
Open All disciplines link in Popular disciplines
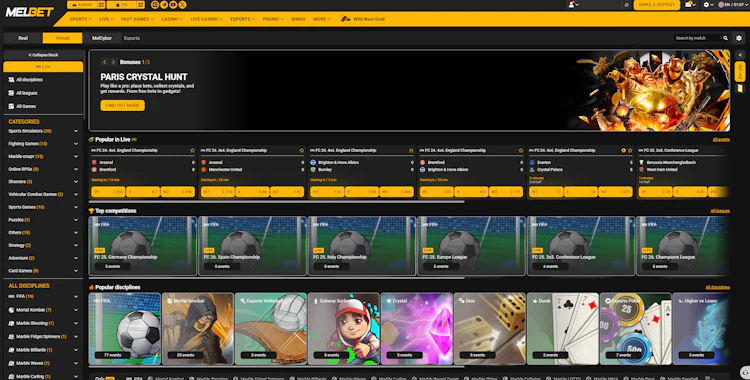point(717,288)
